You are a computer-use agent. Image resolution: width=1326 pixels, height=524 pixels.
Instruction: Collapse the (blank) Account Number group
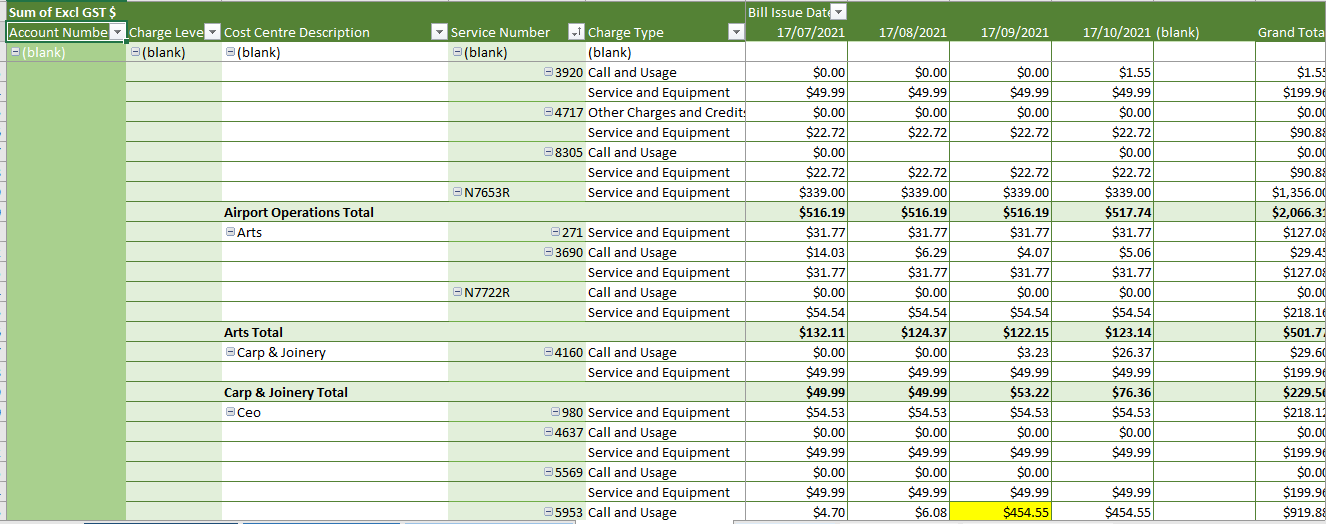coord(15,52)
